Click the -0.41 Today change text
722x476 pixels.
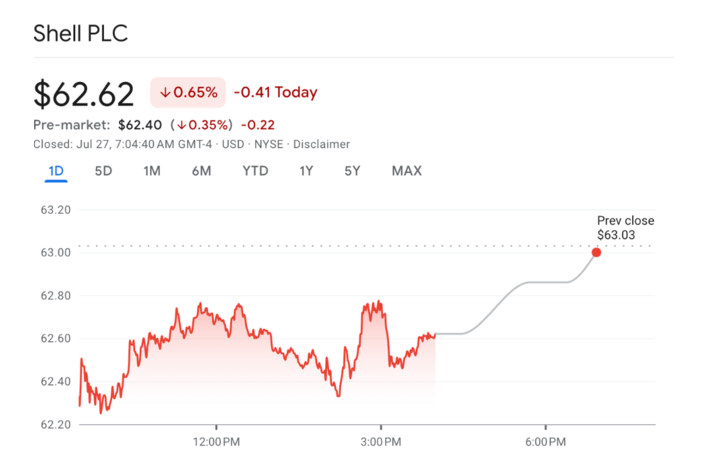point(275,93)
